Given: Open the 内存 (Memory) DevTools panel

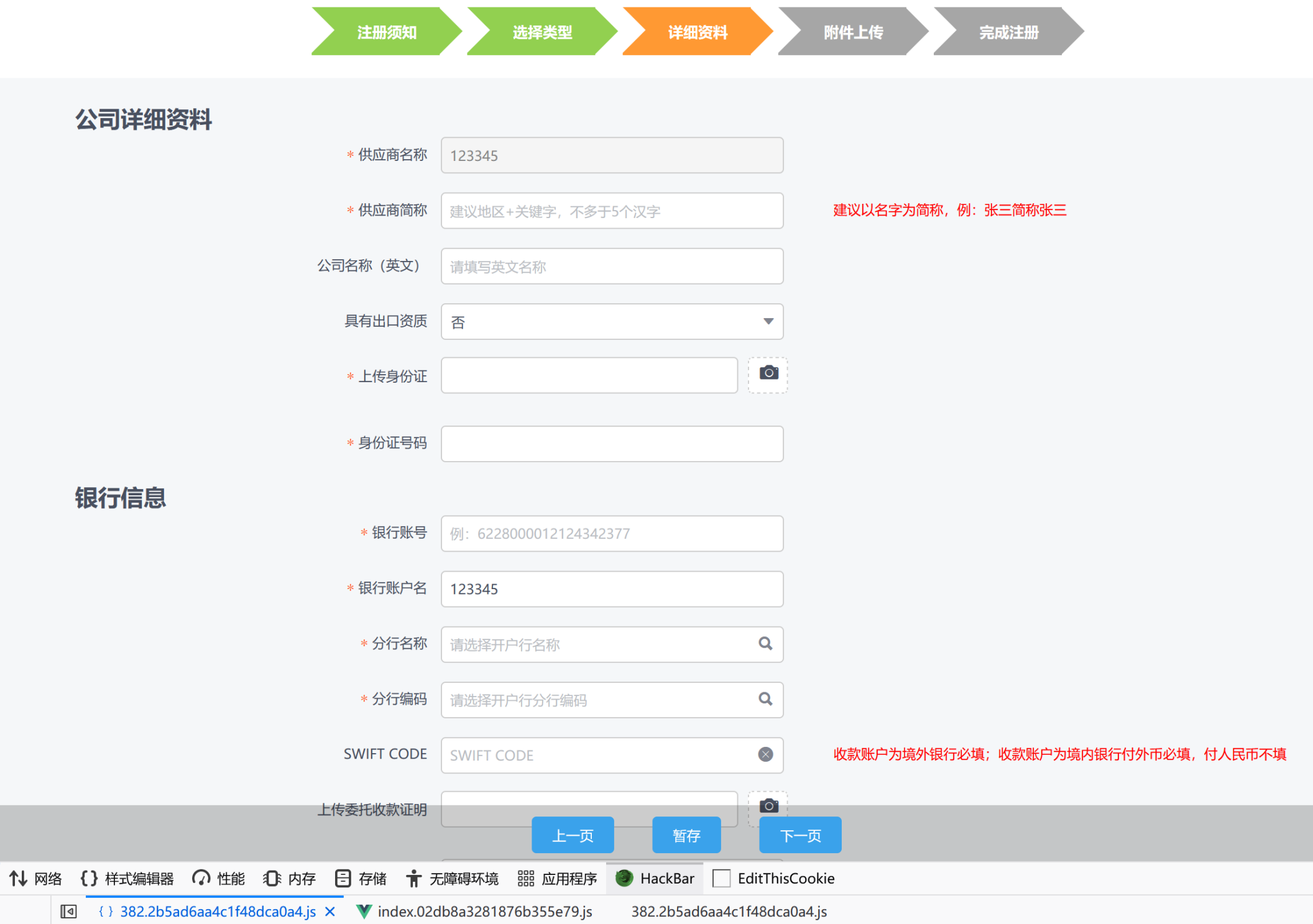Looking at the screenshot, I should pos(288,878).
